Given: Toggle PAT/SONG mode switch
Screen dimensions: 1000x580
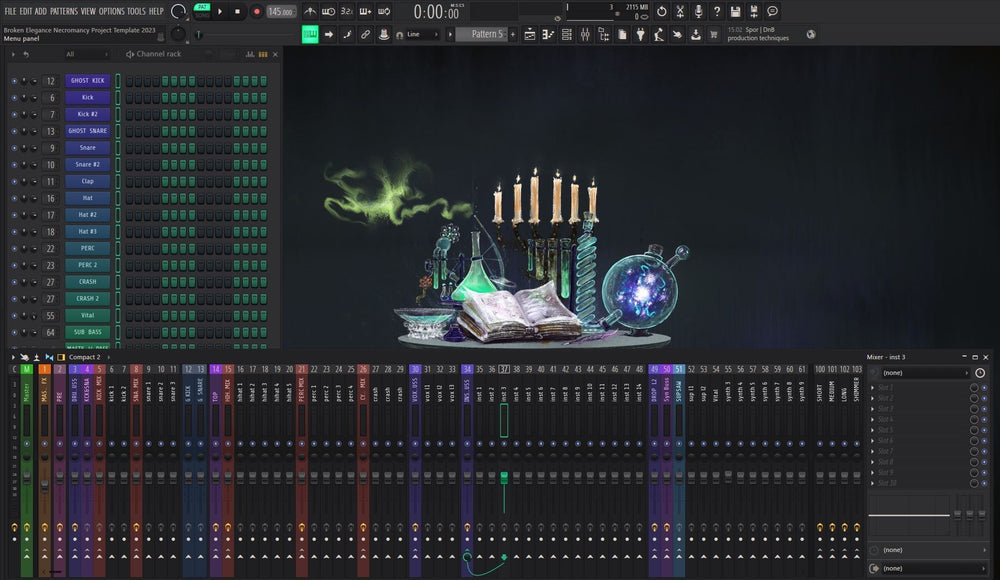Looking at the screenshot, I should coord(201,10).
